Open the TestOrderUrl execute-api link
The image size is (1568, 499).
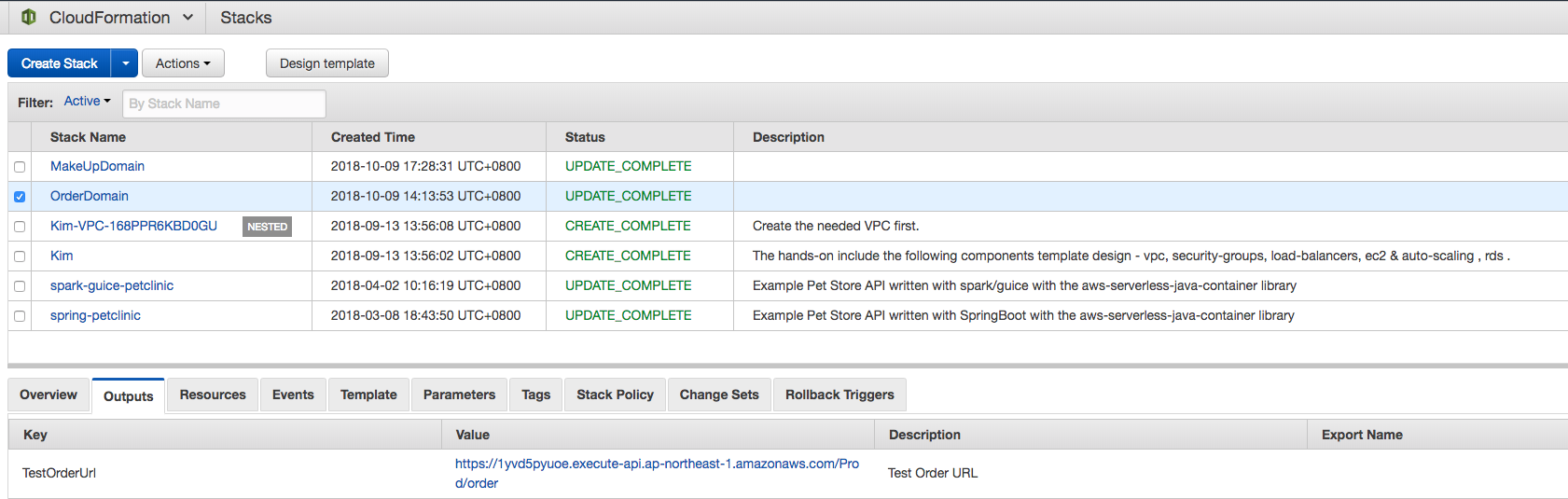657,464
